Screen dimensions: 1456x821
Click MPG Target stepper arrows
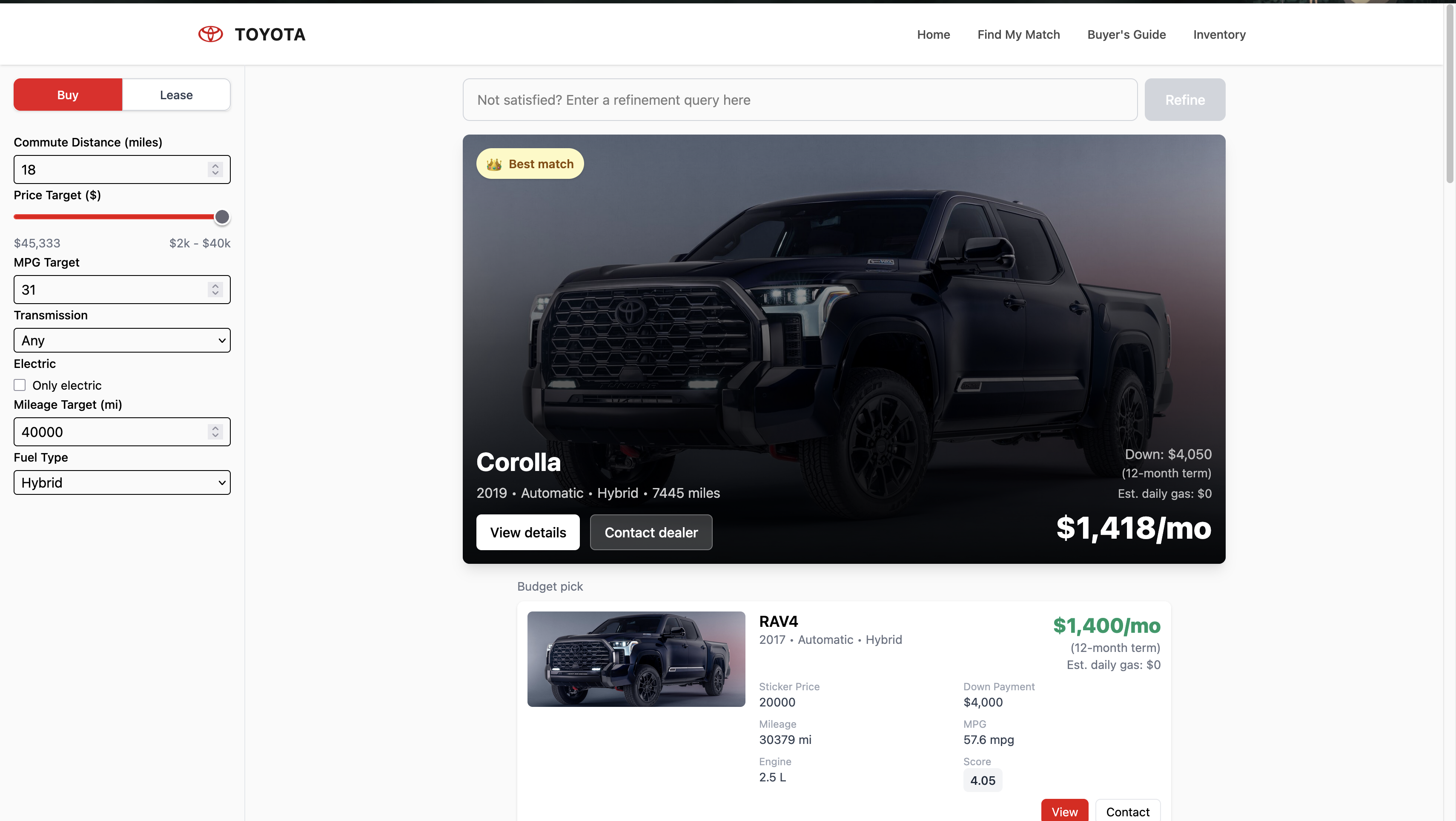coord(215,290)
